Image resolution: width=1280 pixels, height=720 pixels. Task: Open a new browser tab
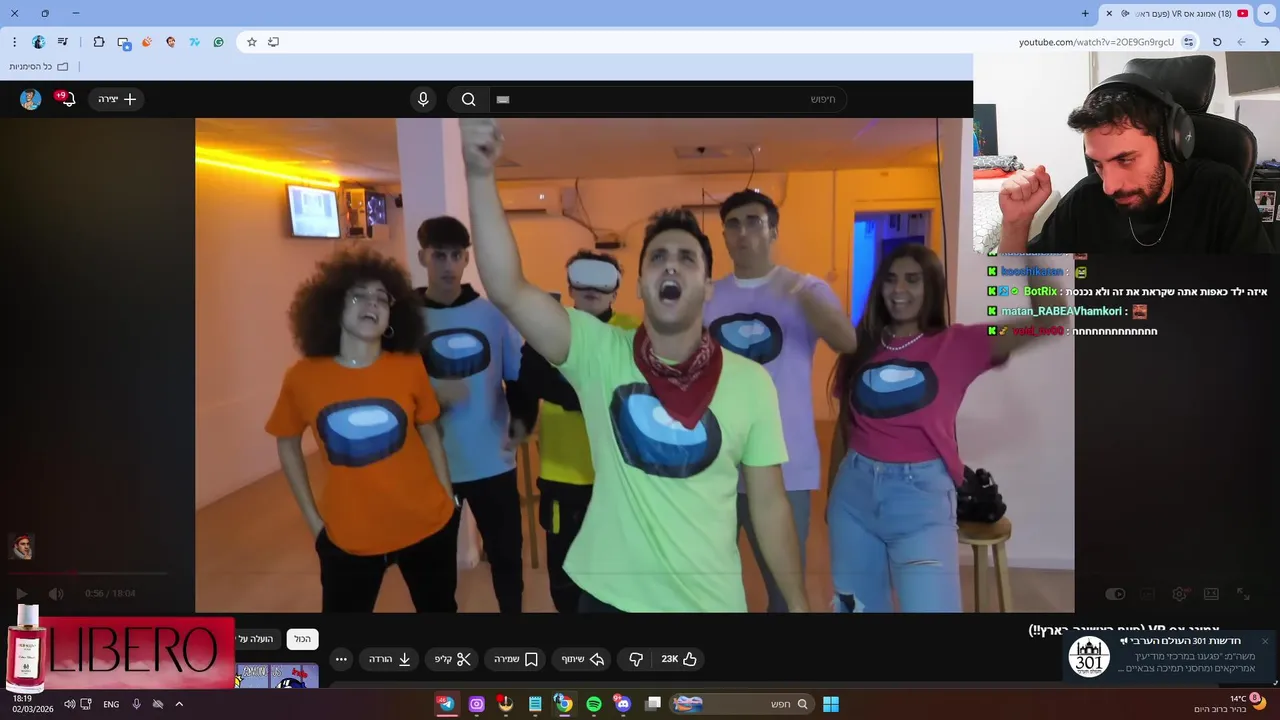point(1085,13)
